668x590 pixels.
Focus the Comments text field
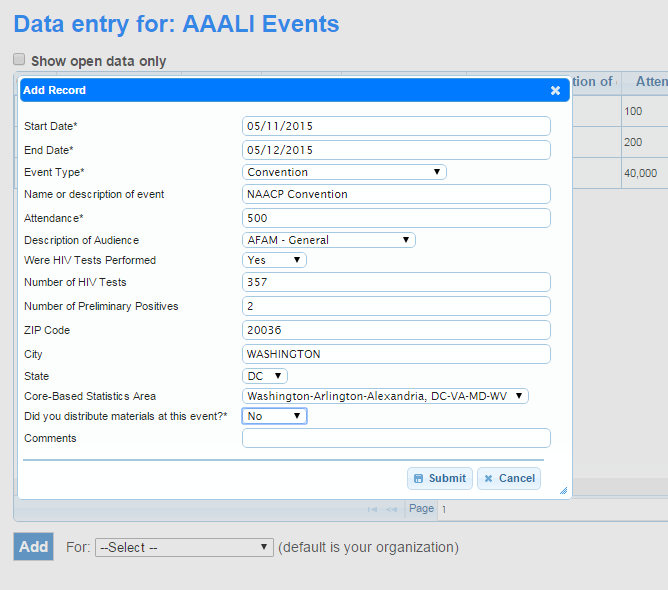pyautogui.click(x=396, y=438)
